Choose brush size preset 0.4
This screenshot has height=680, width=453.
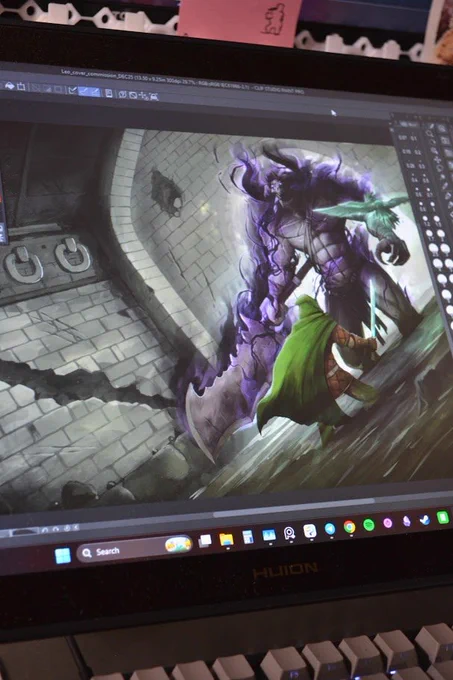[x=414, y=177]
